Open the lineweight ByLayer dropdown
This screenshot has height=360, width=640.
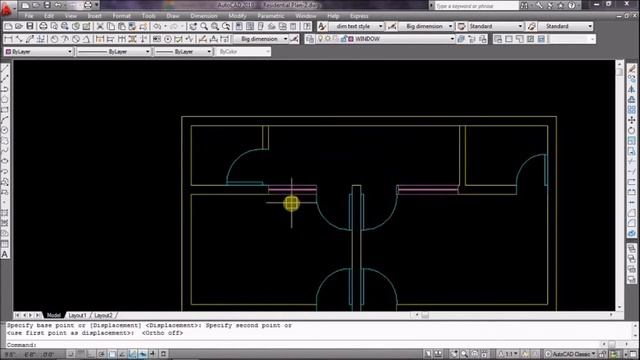tap(183, 51)
